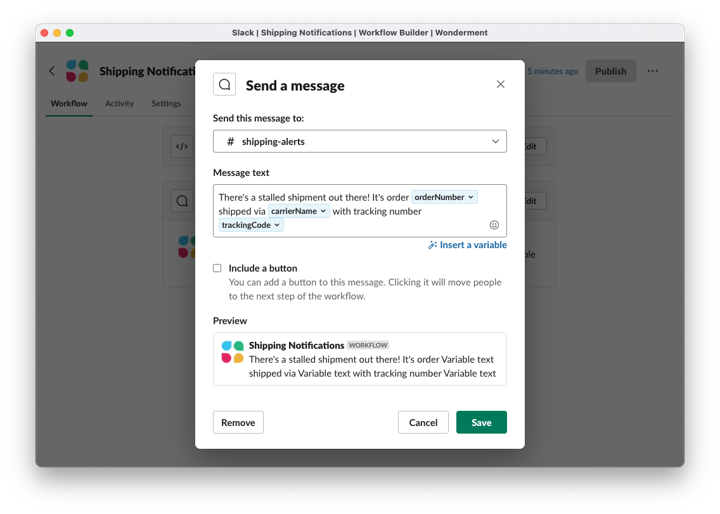Switch to the Activity tab

click(119, 104)
